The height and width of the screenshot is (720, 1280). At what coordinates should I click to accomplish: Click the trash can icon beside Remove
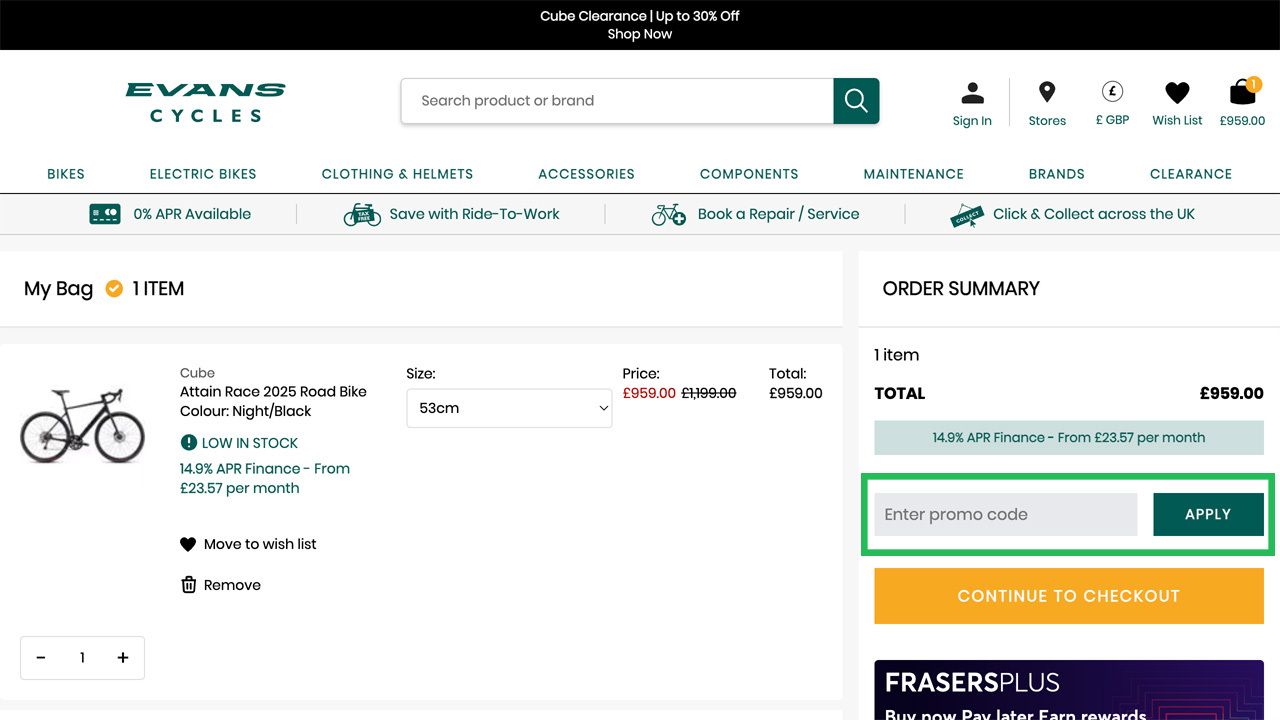click(x=188, y=585)
